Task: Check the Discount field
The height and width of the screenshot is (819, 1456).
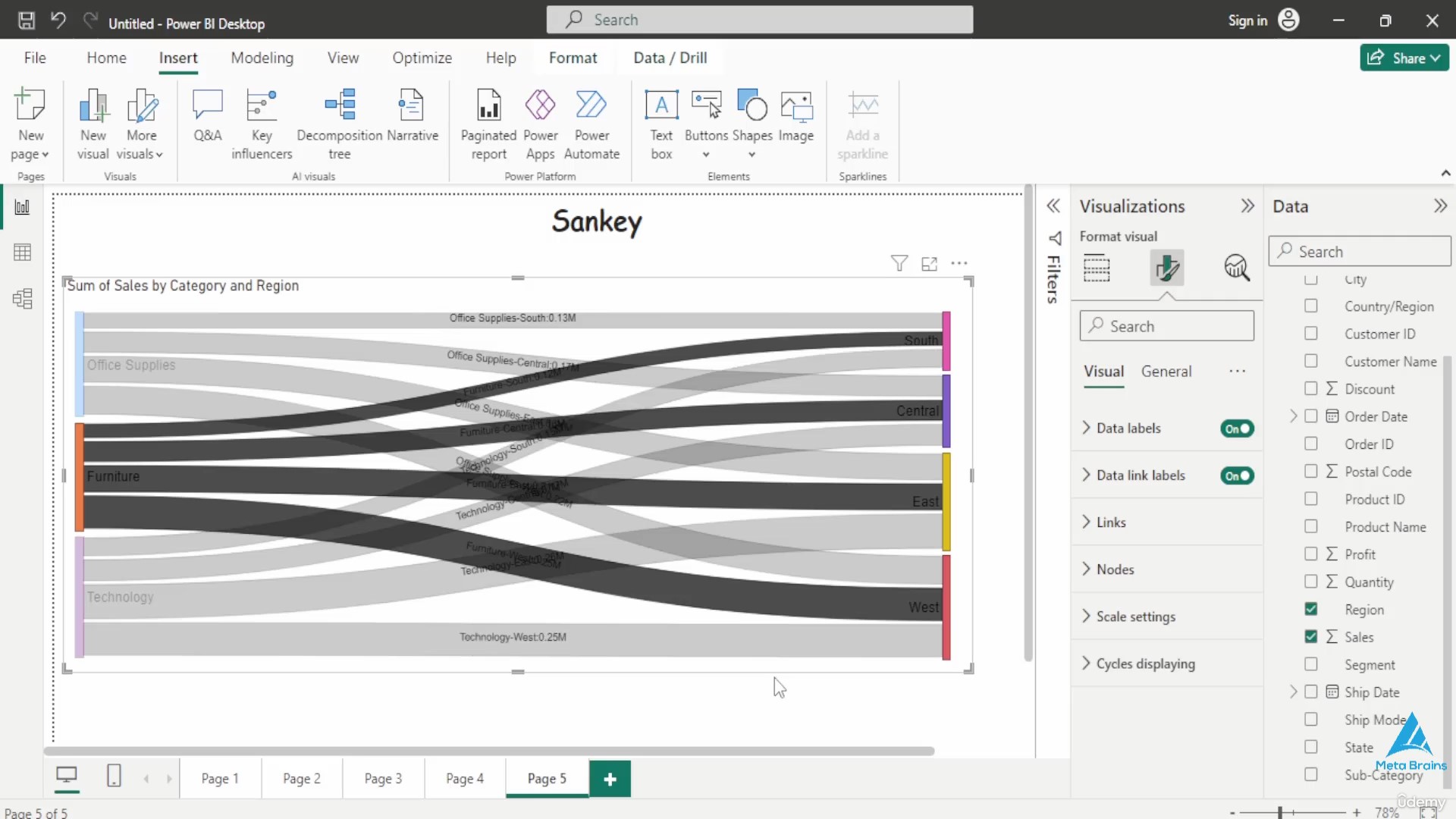Action: click(x=1311, y=388)
